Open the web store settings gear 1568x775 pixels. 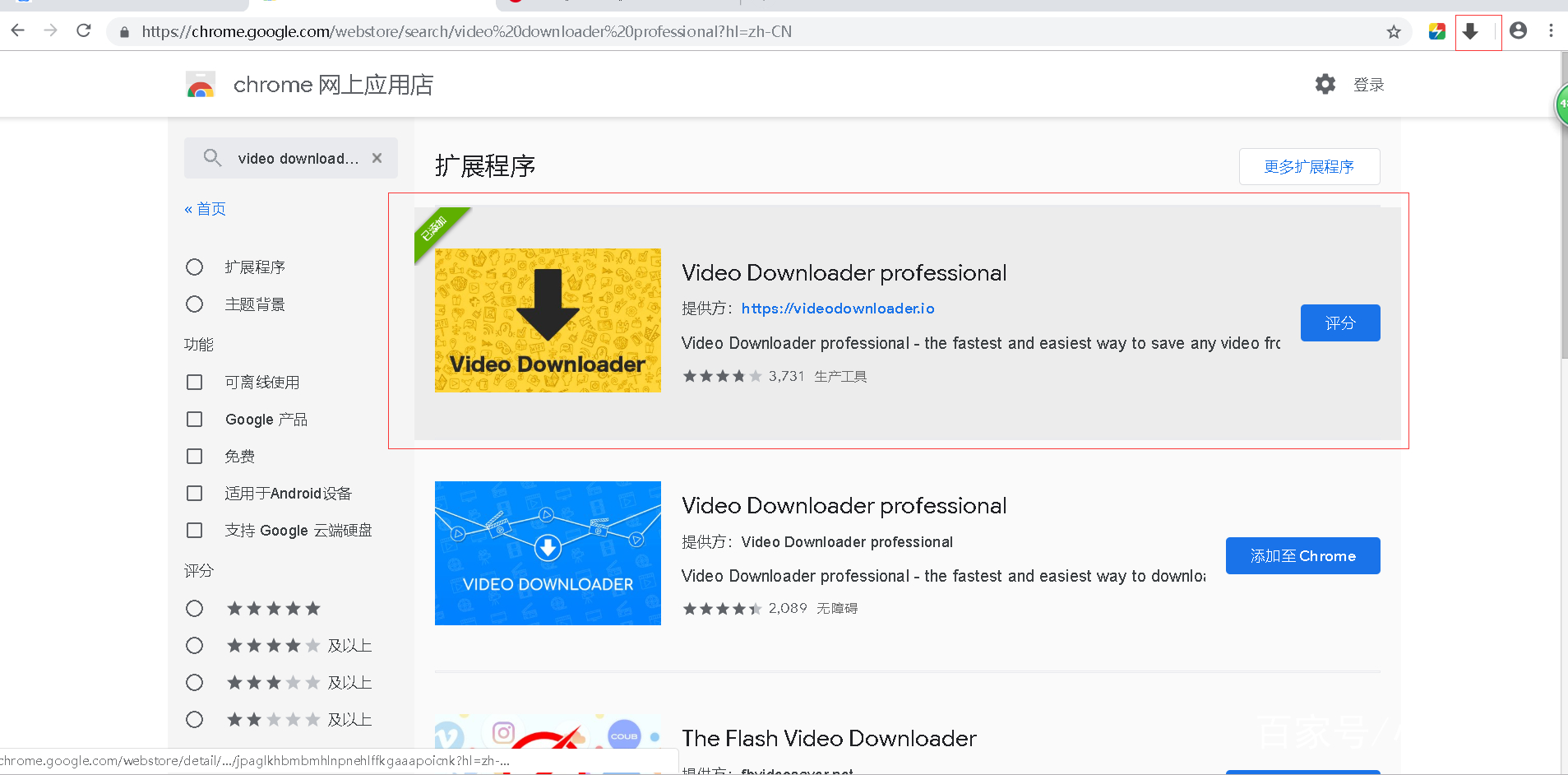click(x=1325, y=84)
